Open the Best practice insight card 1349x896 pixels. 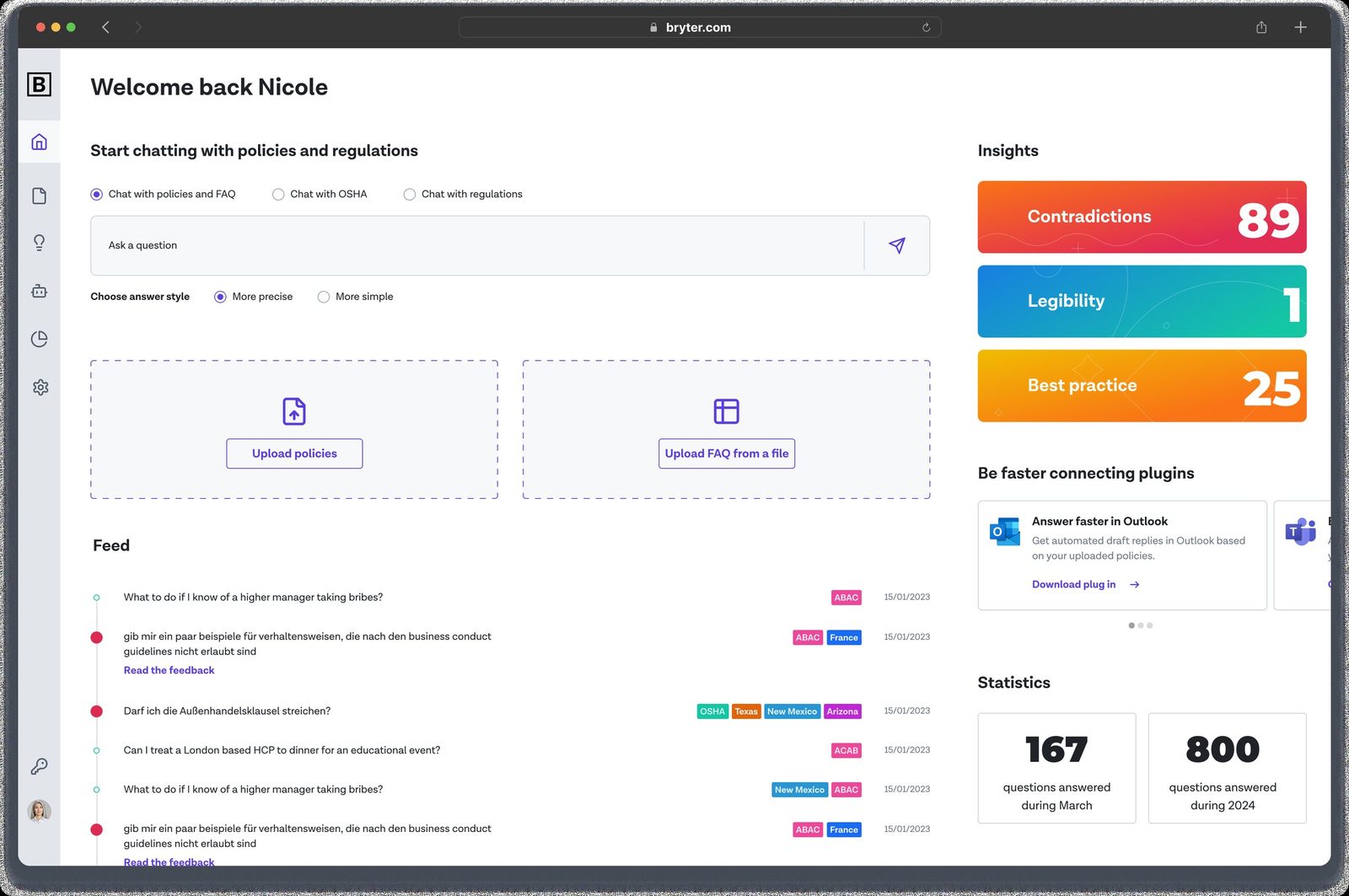point(1142,385)
